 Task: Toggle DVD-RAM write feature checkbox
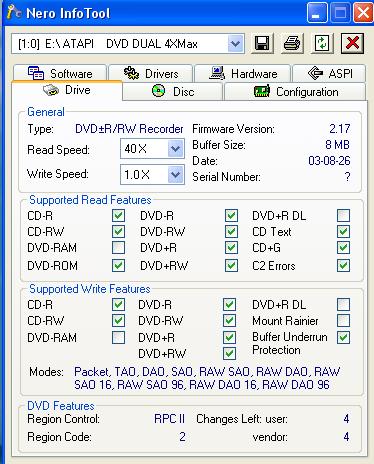[118, 337]
